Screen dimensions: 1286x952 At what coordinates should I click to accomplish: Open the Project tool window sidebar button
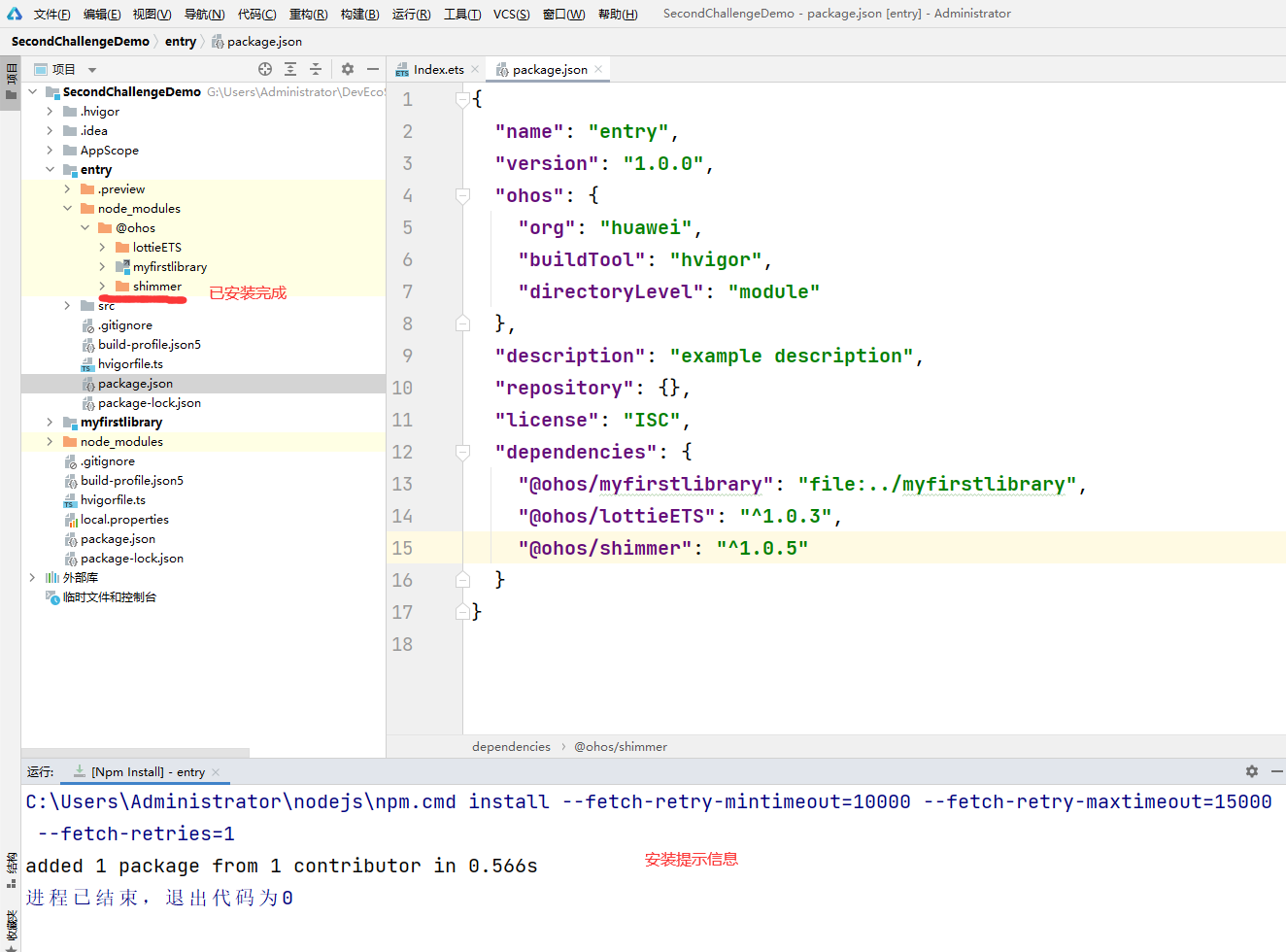point(11,82)
